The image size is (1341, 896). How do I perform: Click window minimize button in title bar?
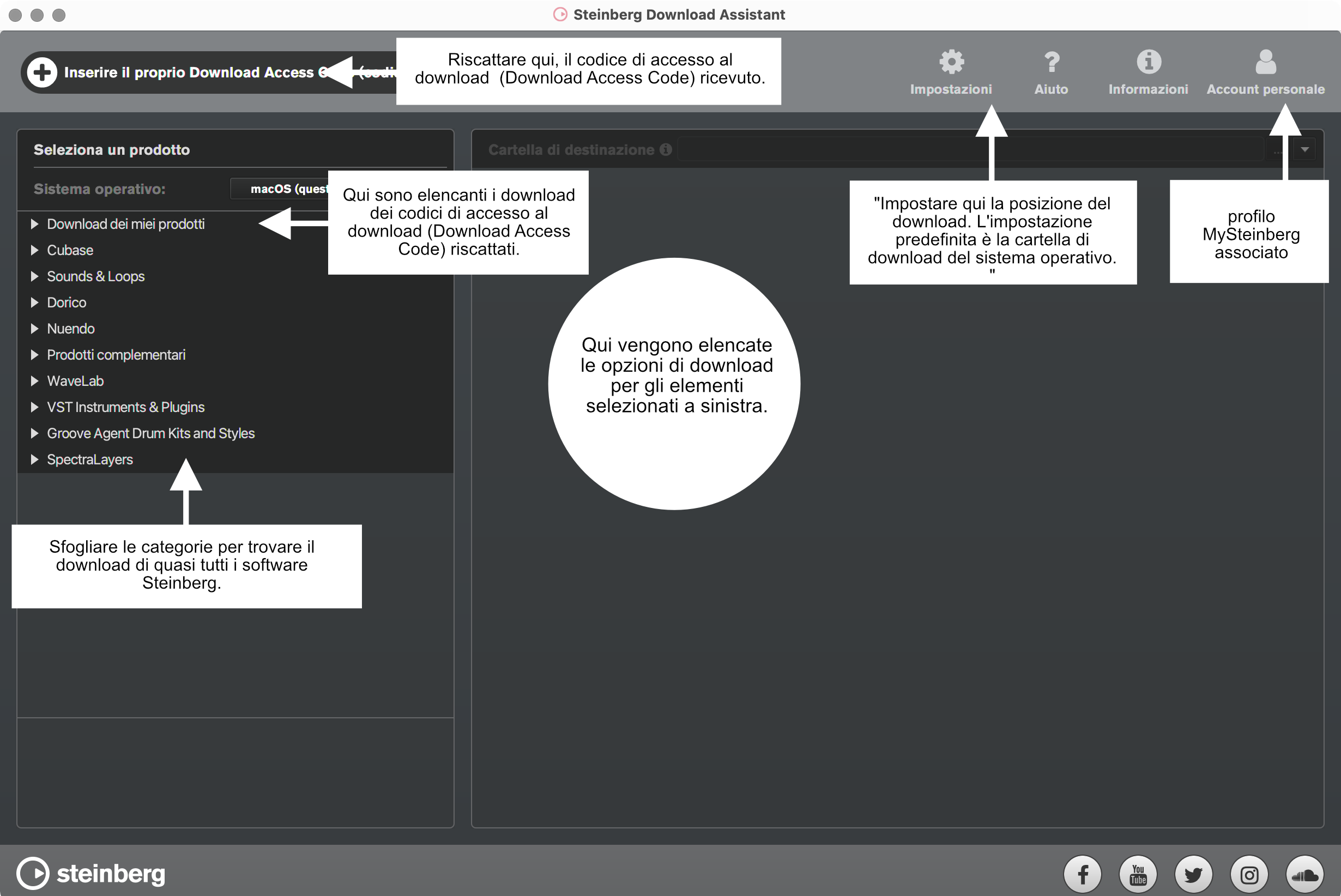pyautogui.click(x=37, y=15)
